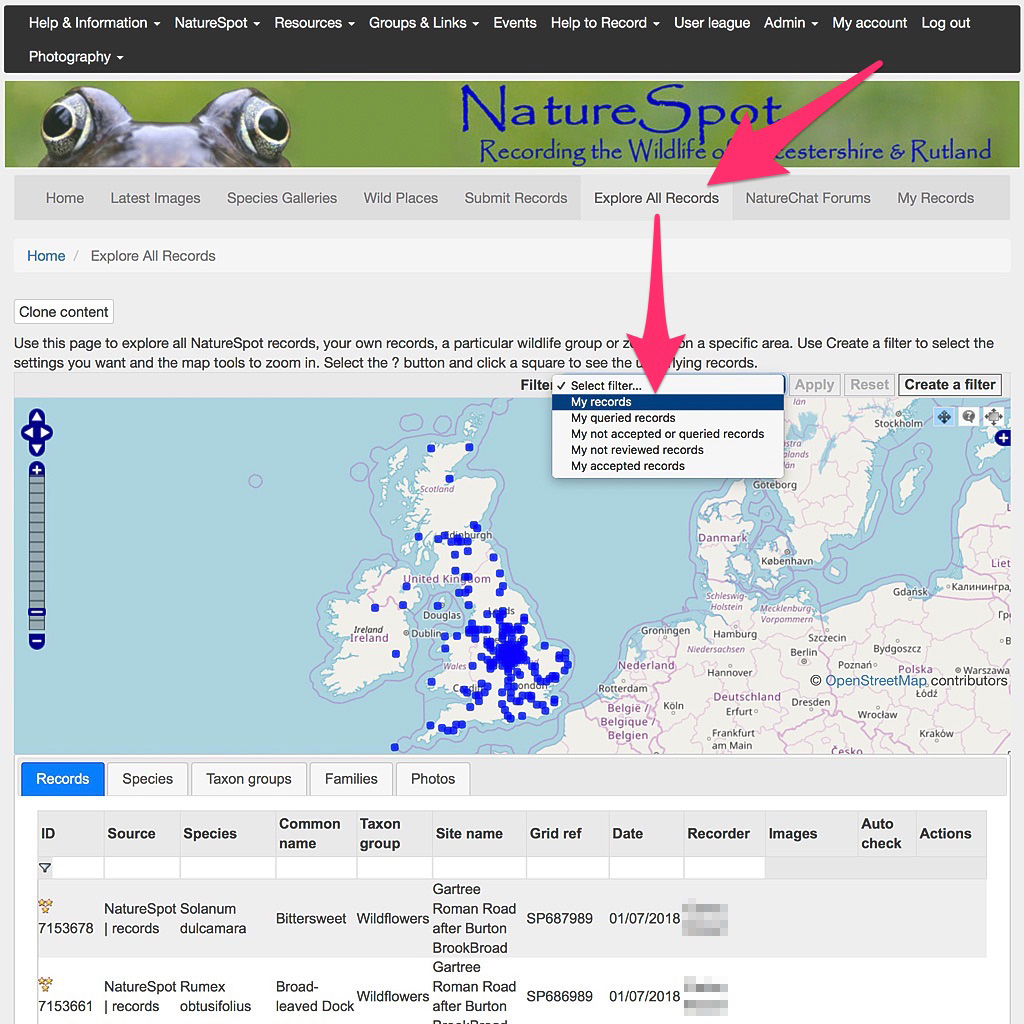Click the map full-extent arrows icon
1024x1024 pixels.
993,416
